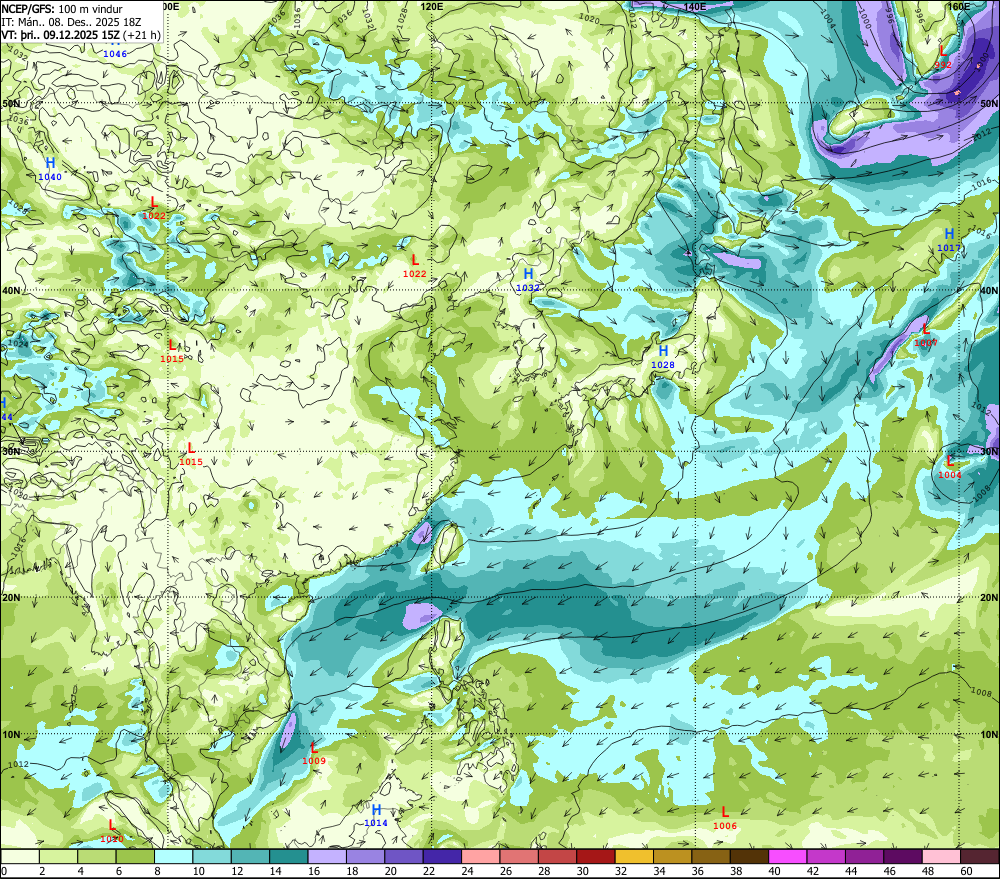Click the L 1004 low pressure marker
Image resolution: width=1000 pixels, height=879 pixels.
(x=950, y=467)
